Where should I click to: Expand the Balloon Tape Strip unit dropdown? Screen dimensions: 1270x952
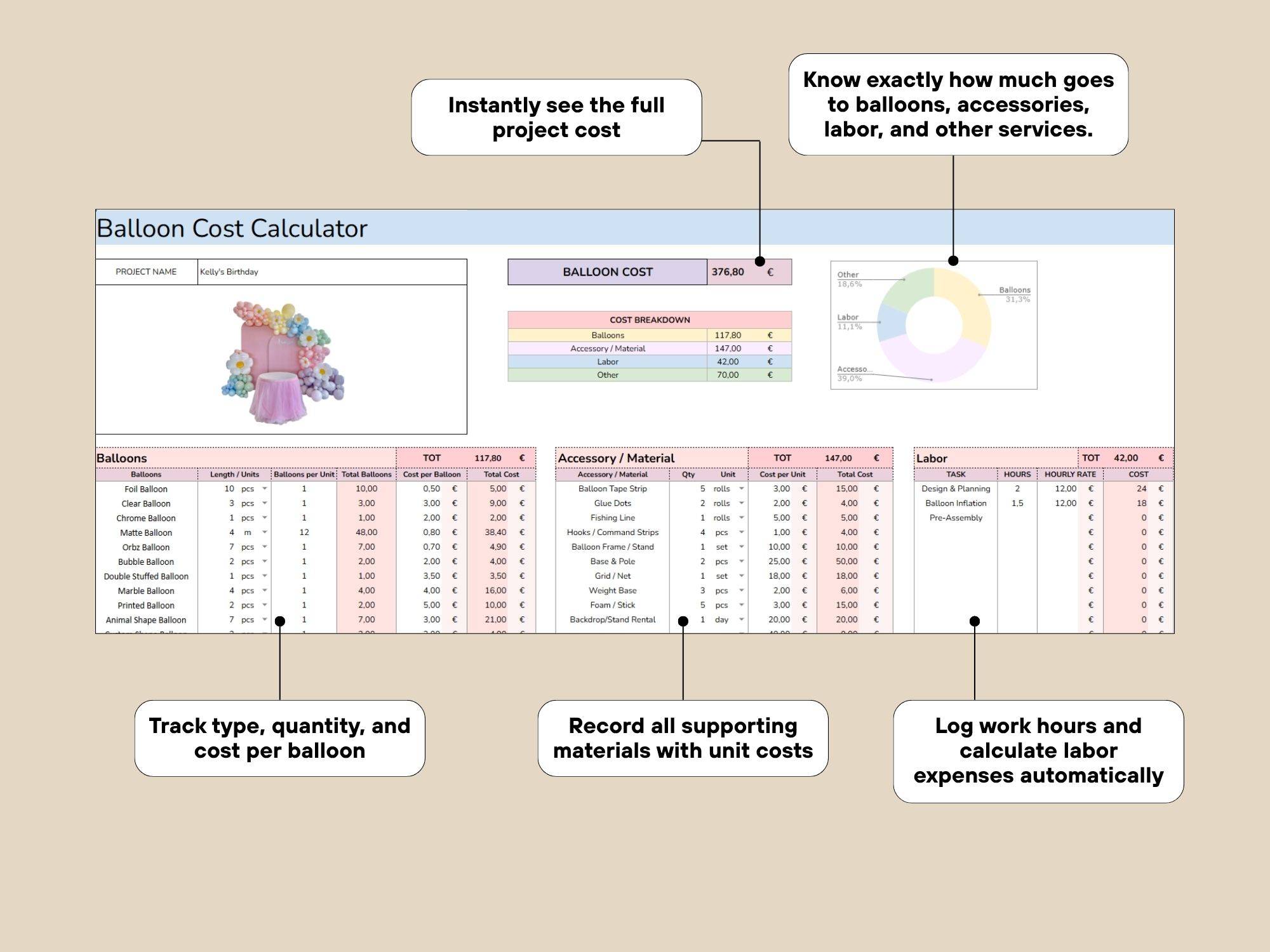pos(741,489)
